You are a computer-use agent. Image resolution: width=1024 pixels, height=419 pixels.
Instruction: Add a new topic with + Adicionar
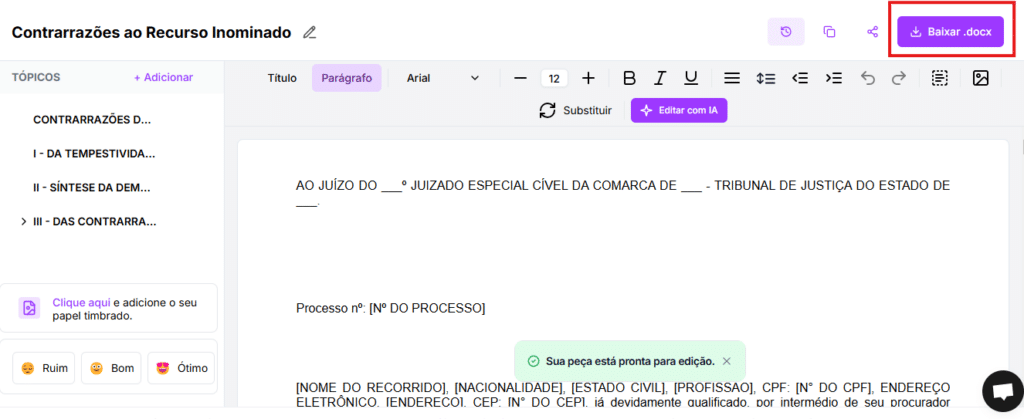tap(163, 77)
